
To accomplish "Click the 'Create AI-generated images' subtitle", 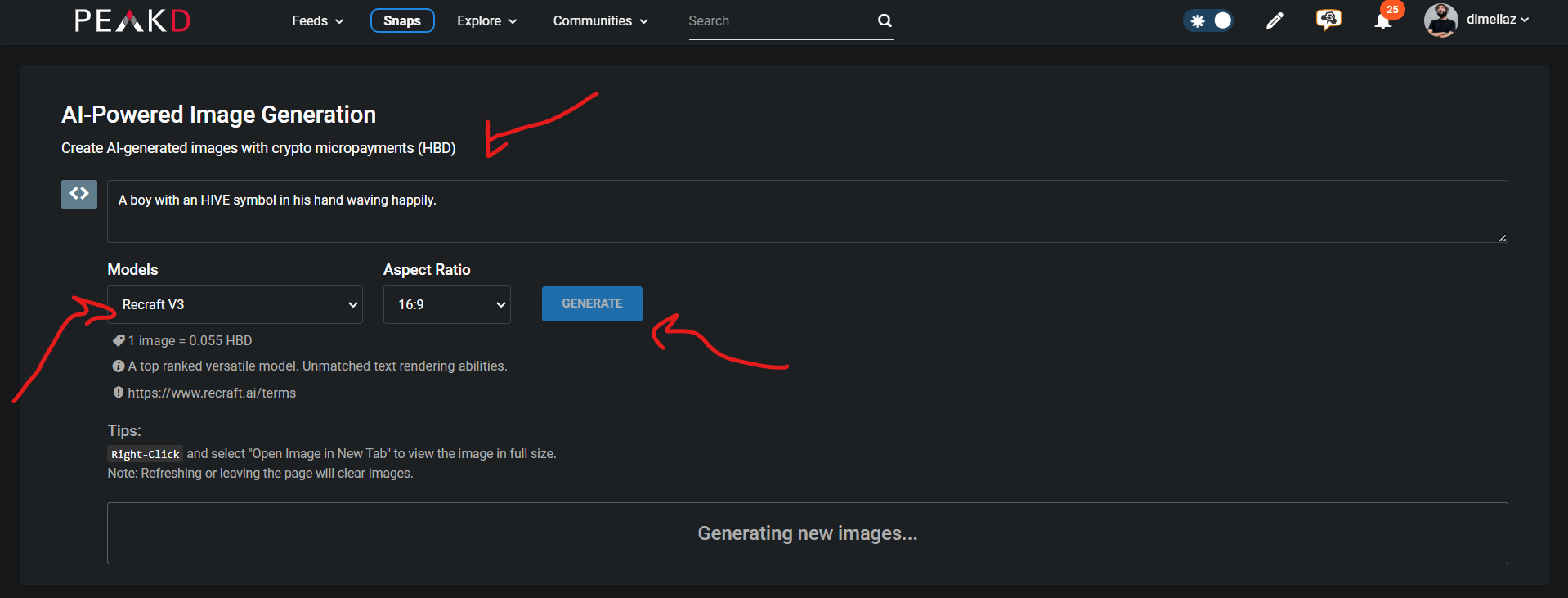I will coord(258,148).
